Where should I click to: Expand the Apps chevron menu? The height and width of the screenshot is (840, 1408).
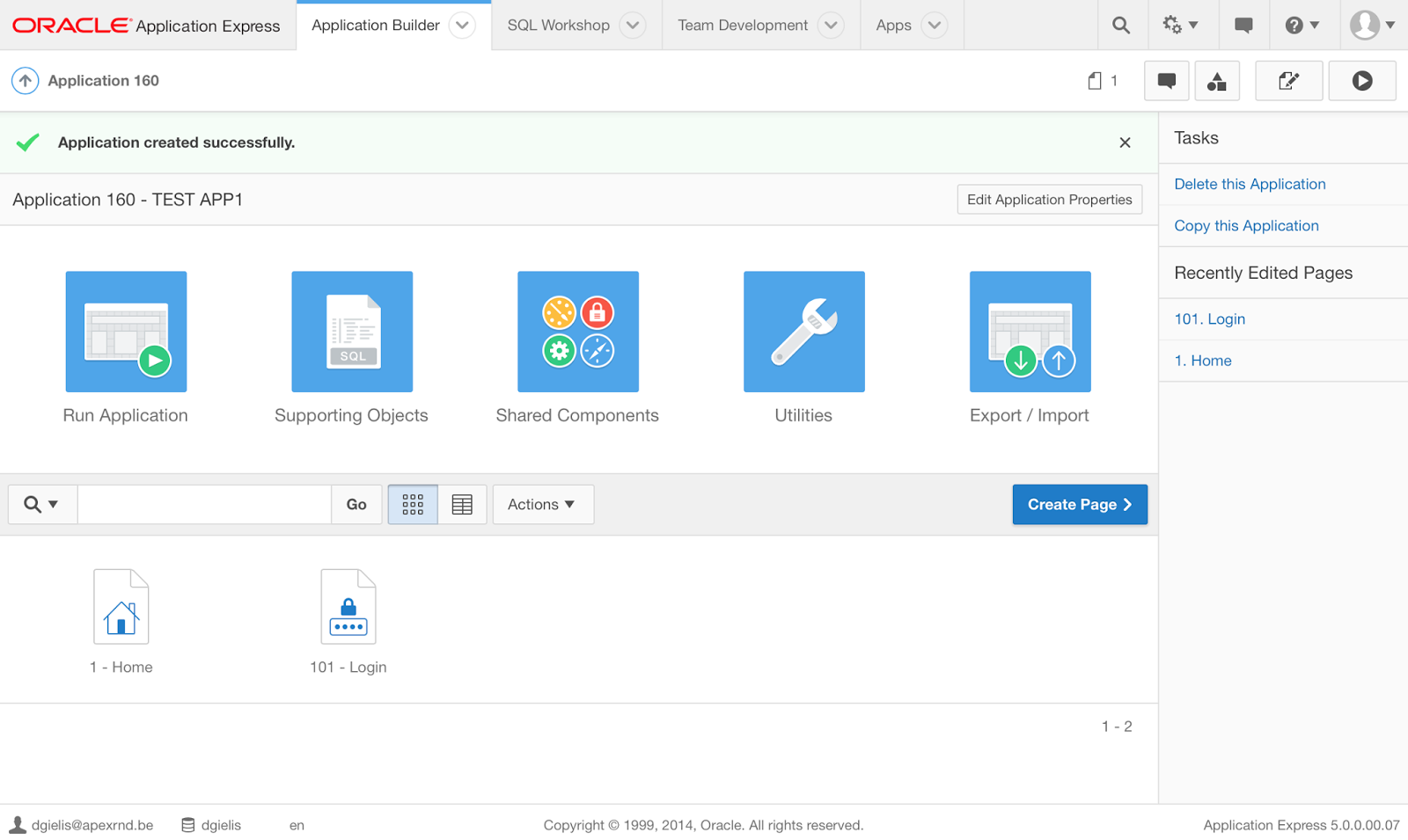click(x=935, y=26)
